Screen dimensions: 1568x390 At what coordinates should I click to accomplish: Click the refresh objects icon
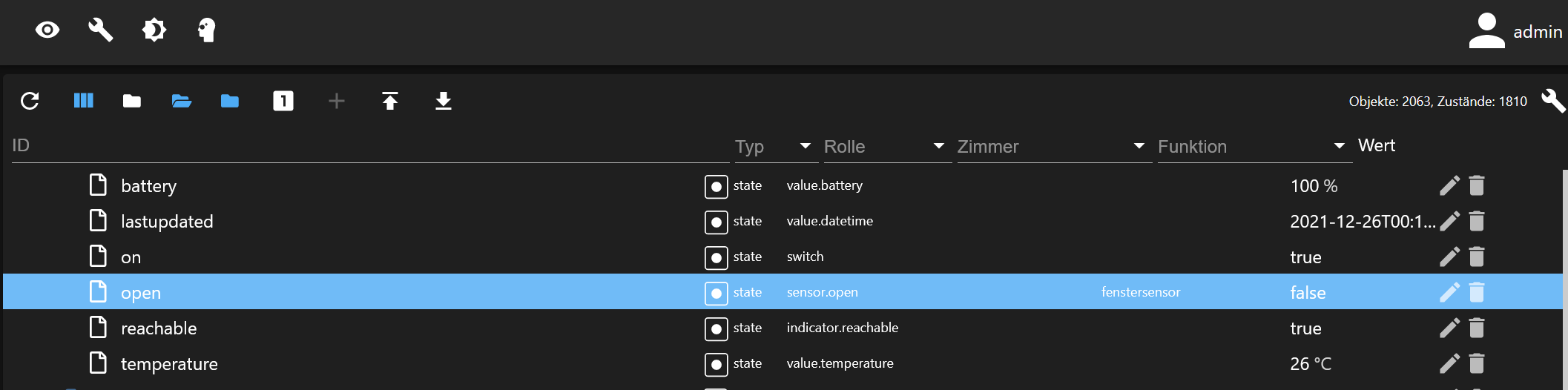30,101
